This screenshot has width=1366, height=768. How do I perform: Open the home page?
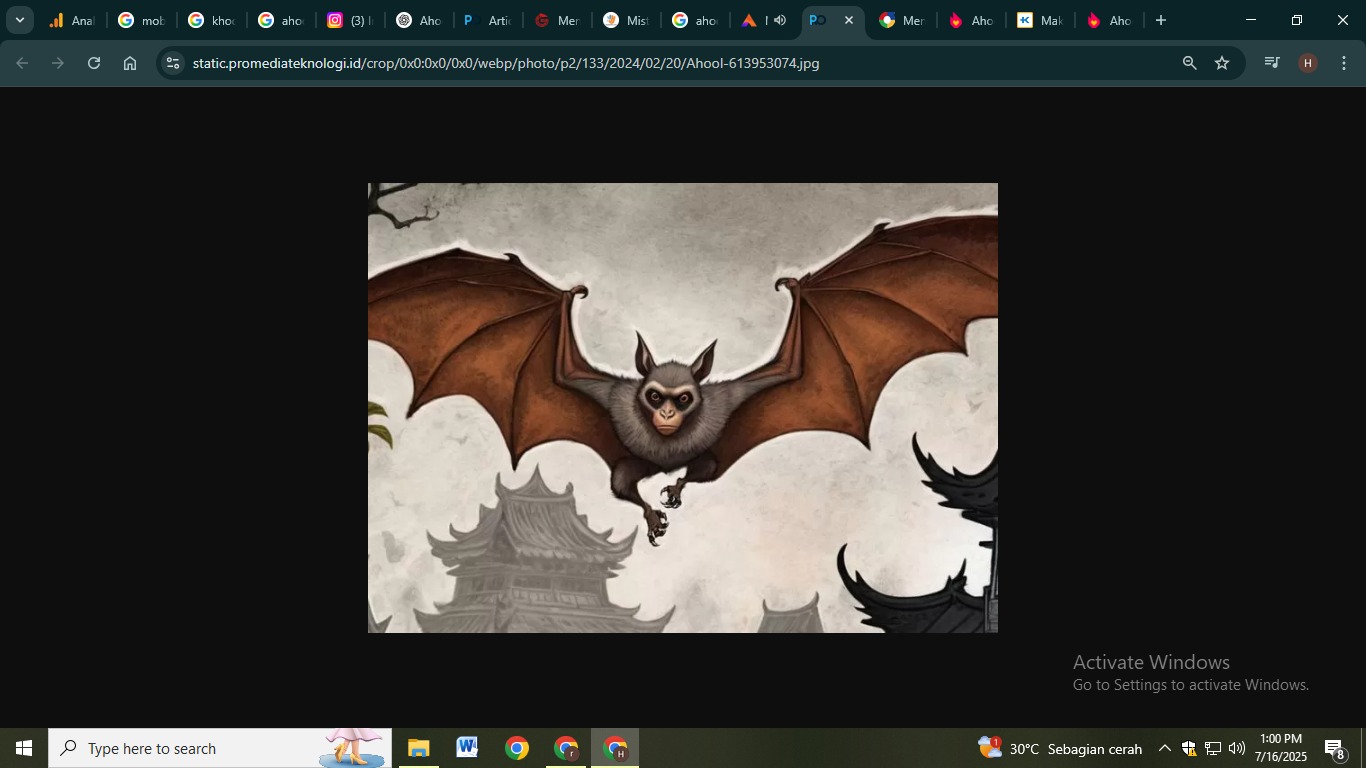click(130, 63)
